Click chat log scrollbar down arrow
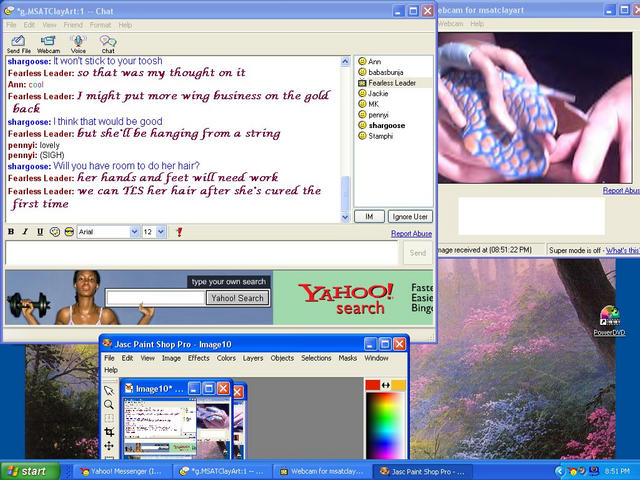Viewport: 640px width, 480px height. coord(345,218)
